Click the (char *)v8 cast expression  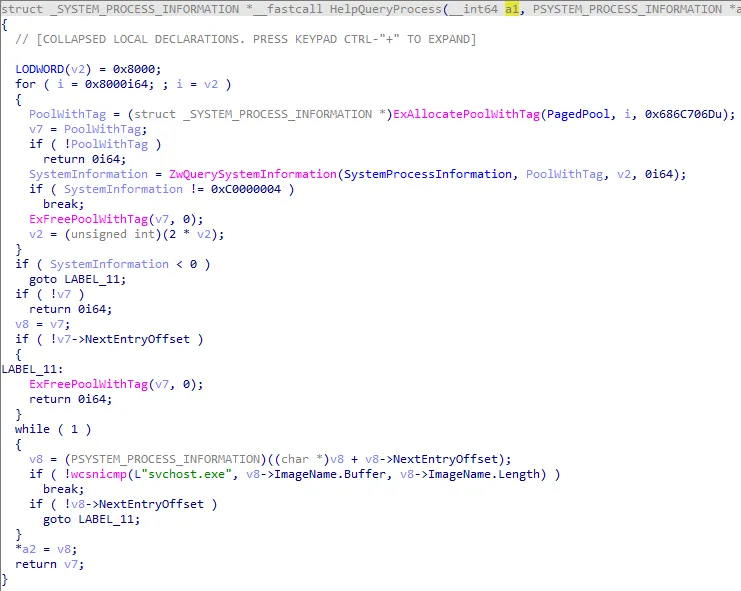(309, 459)
